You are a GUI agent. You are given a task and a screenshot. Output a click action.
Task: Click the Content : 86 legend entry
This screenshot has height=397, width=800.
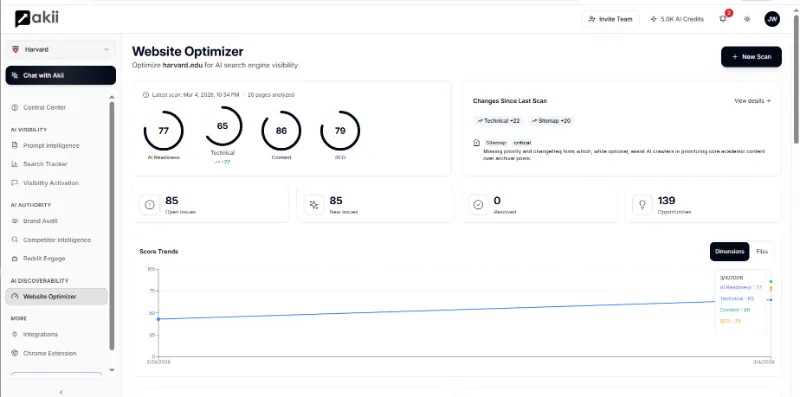[x=735, y=310]
